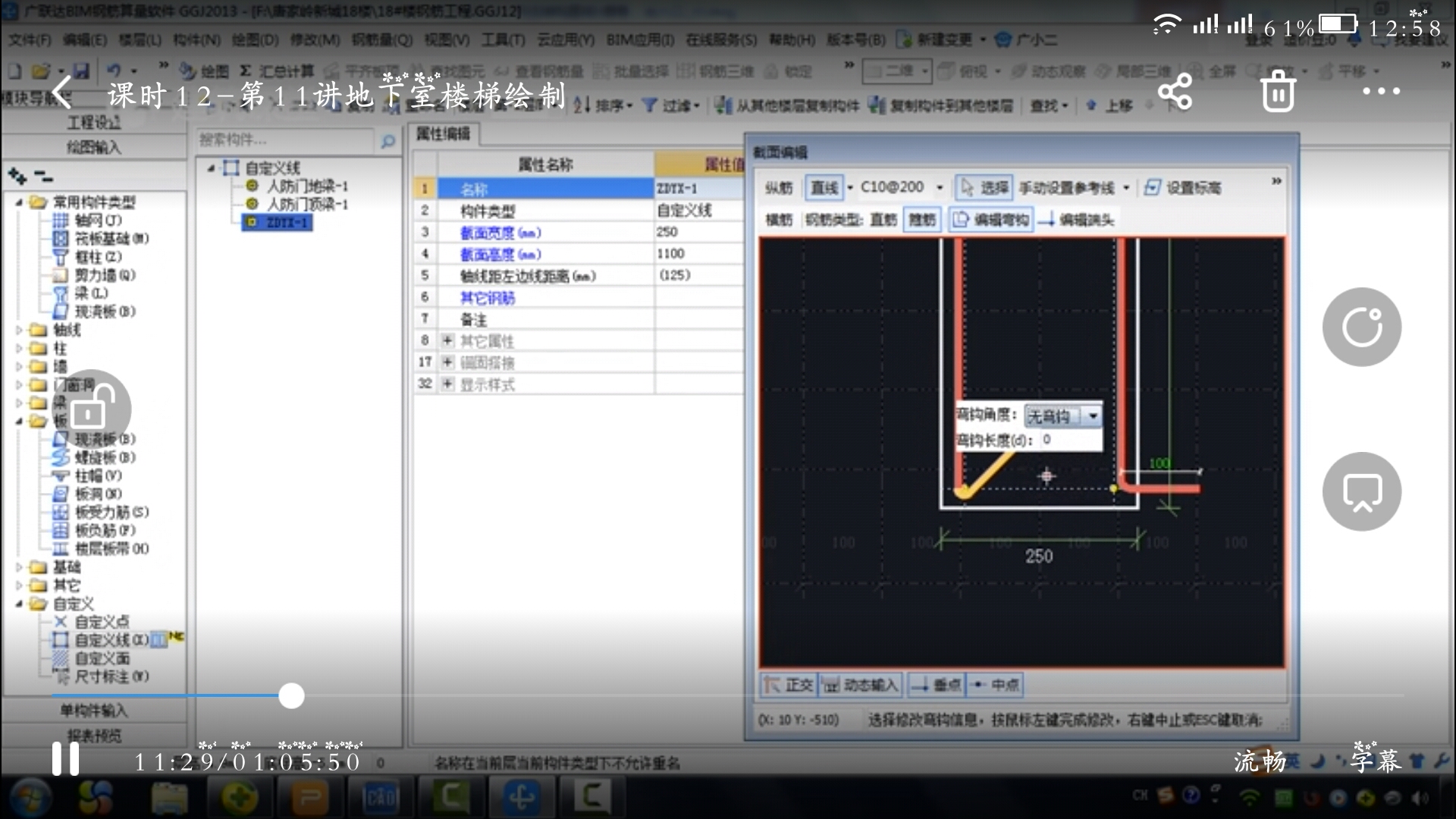Go back with the back arrow
The height and width of the screenshot is (819, 1456).
point(61,93)
